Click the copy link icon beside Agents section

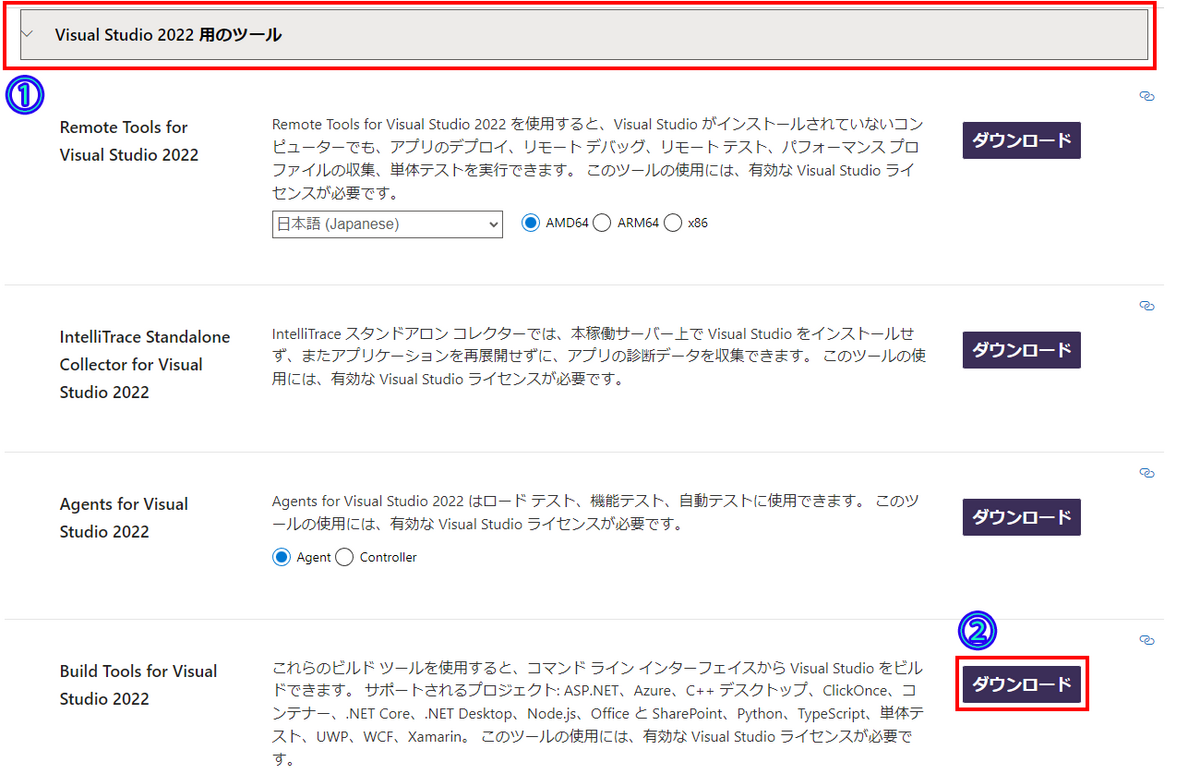pyautogui.click(x=1147, y=473)
